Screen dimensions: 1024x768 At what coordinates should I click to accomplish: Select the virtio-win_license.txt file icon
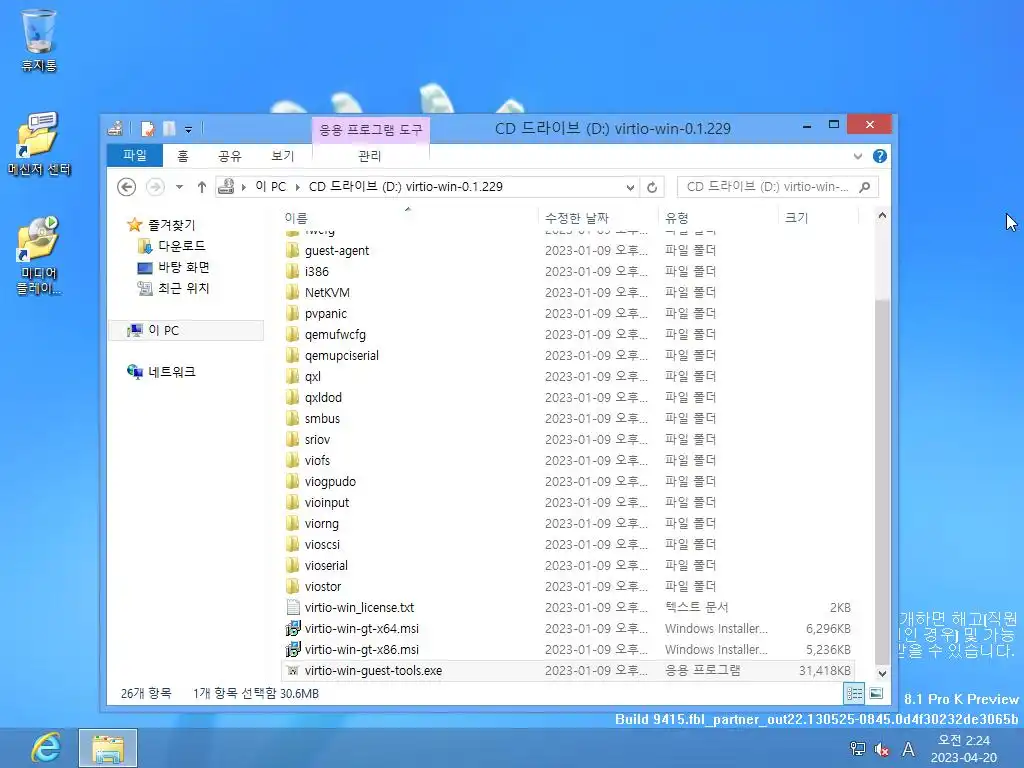click(x=293, y=607)
